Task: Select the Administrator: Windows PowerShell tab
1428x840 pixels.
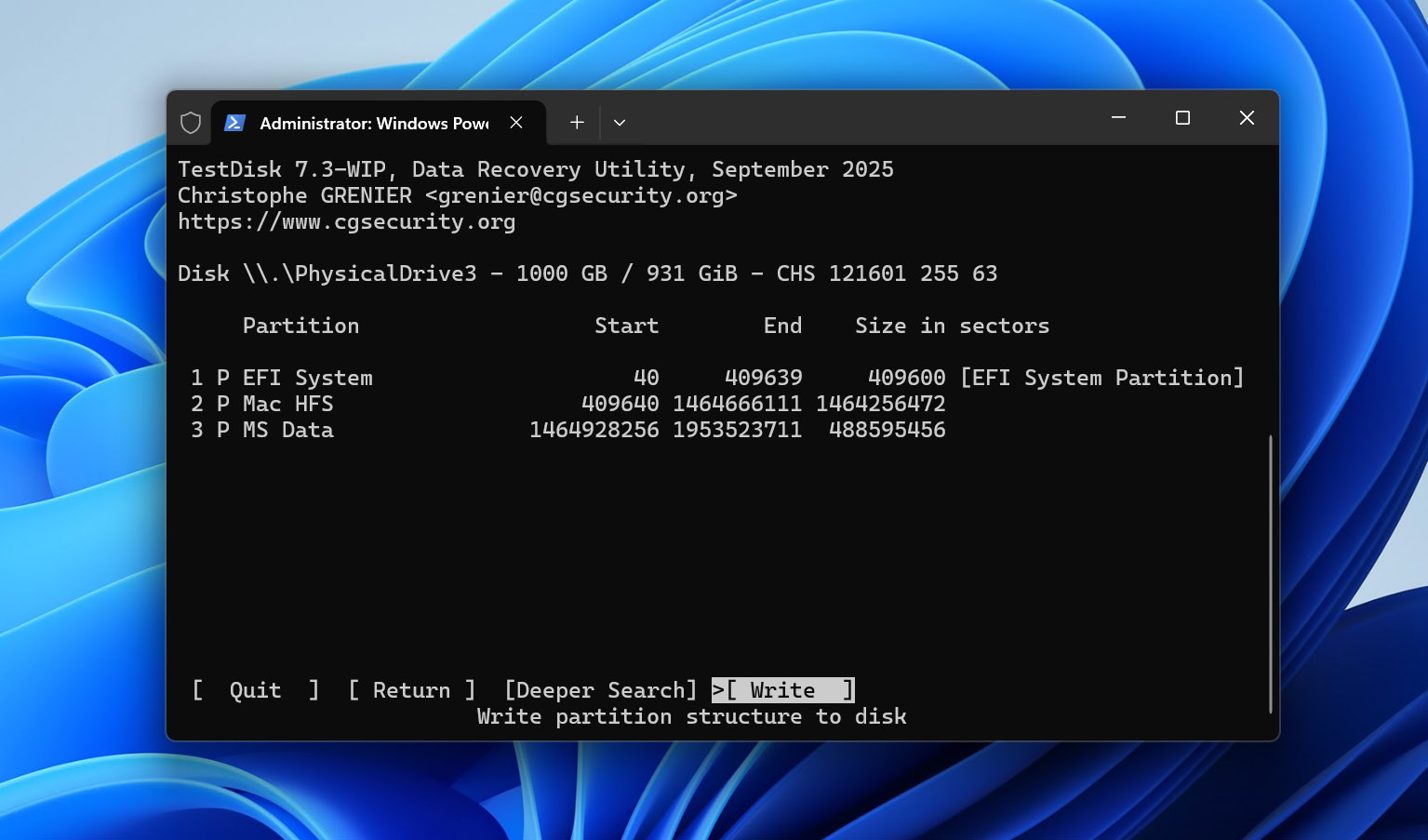Action: tap(378, 123)
